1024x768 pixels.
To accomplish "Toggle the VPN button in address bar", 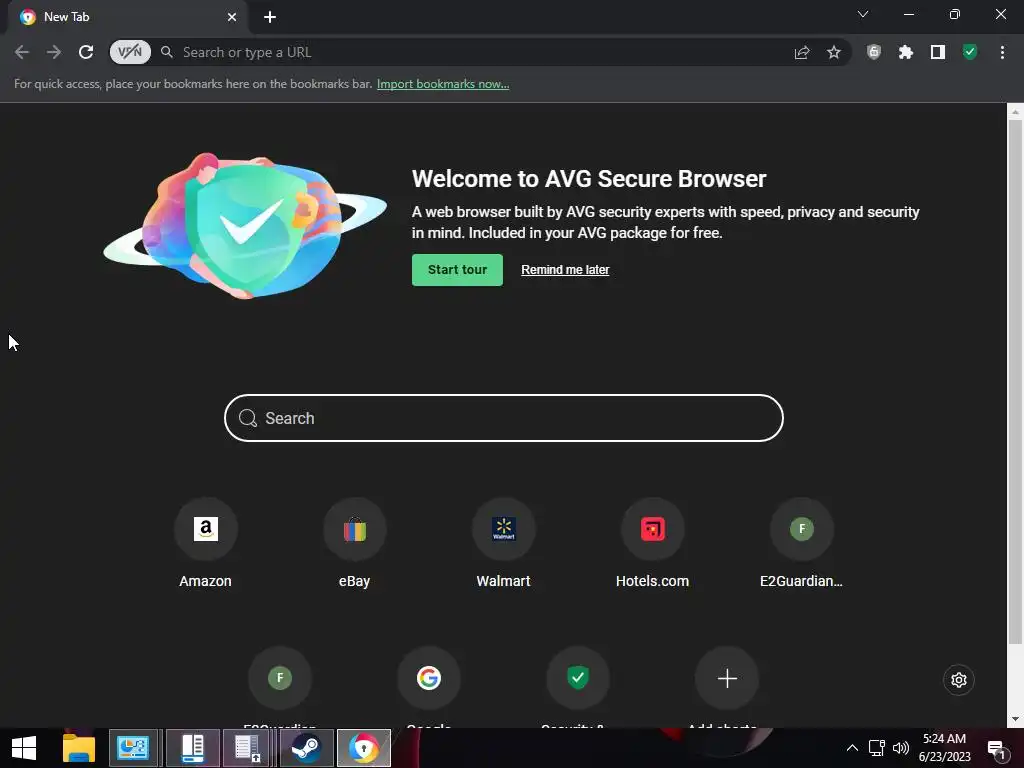I will click(x=130, y=52).
